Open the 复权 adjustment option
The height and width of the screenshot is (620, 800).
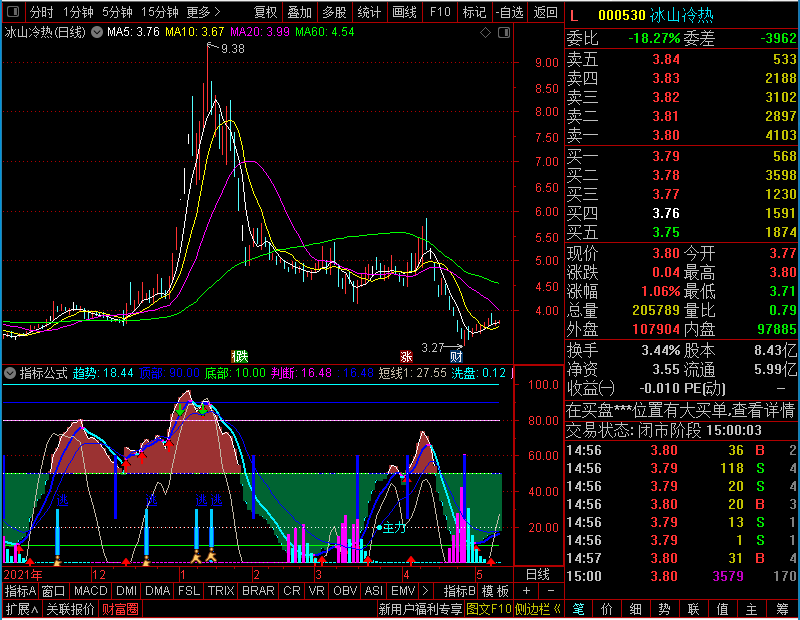point(265,12)
